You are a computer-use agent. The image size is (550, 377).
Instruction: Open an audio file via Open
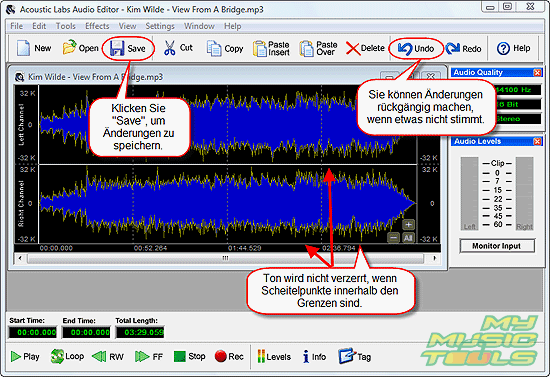(80, 48)
